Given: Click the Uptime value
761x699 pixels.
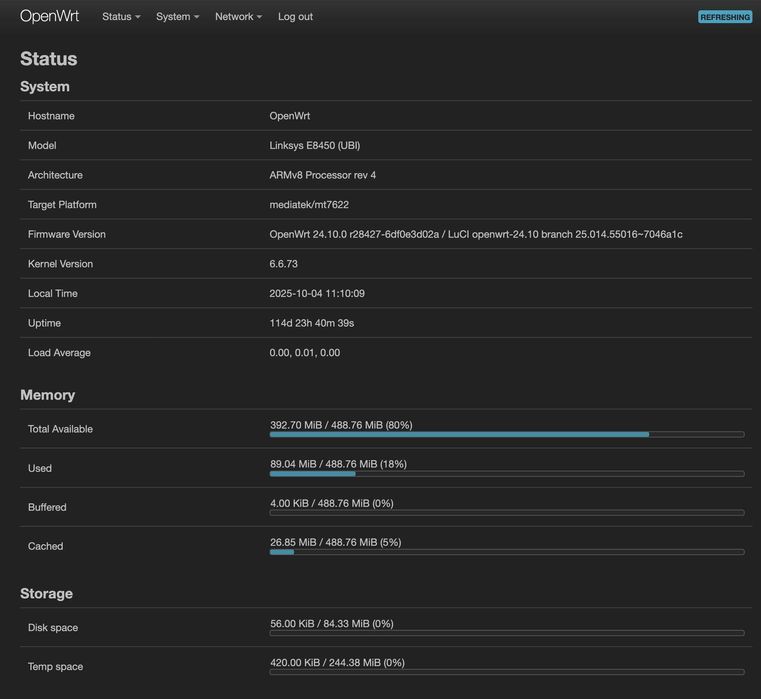Looking at the screenshot, I should pos(312,323).
